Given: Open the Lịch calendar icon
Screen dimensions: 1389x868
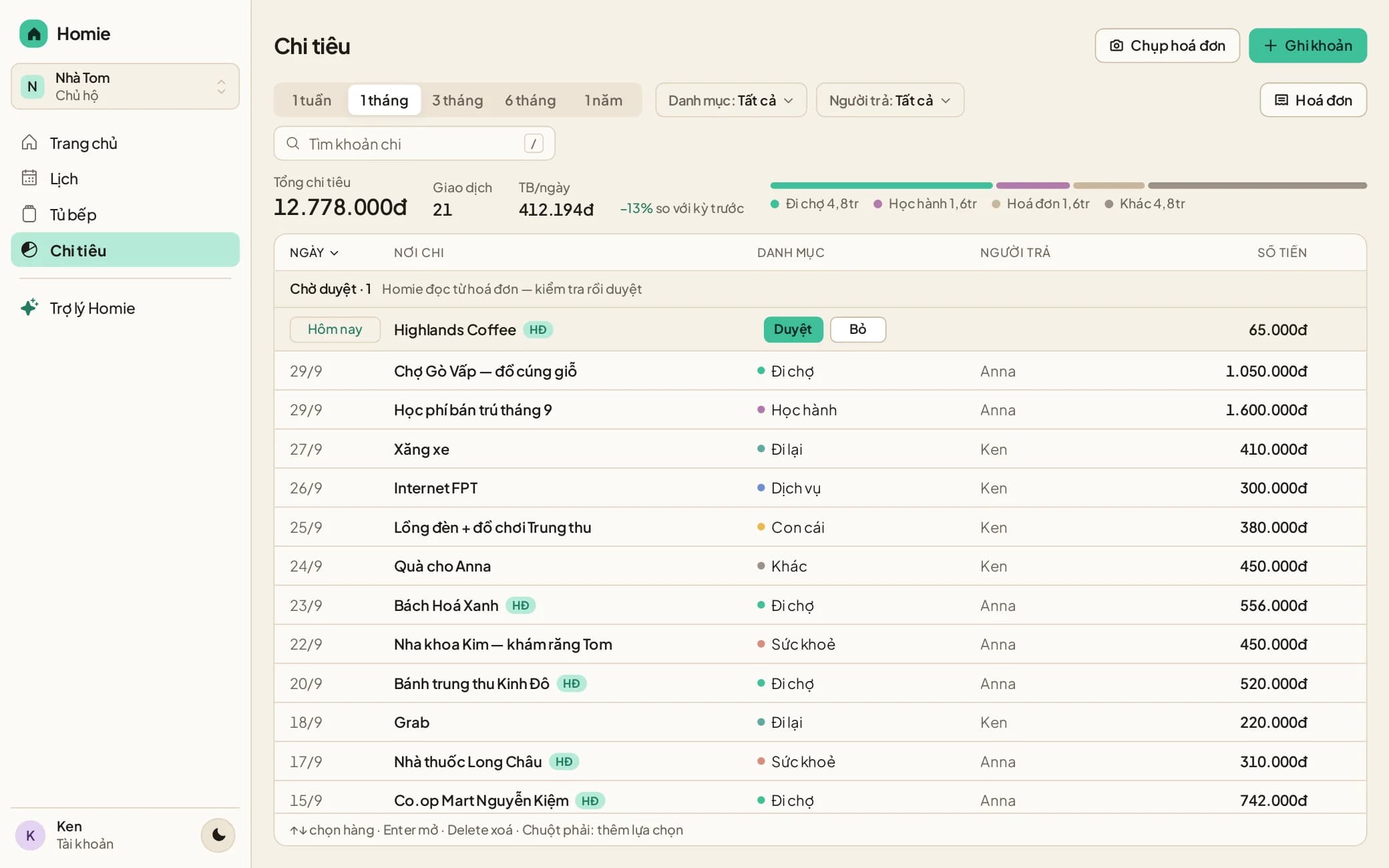Looking at the screenshot, I should [29, 178].
